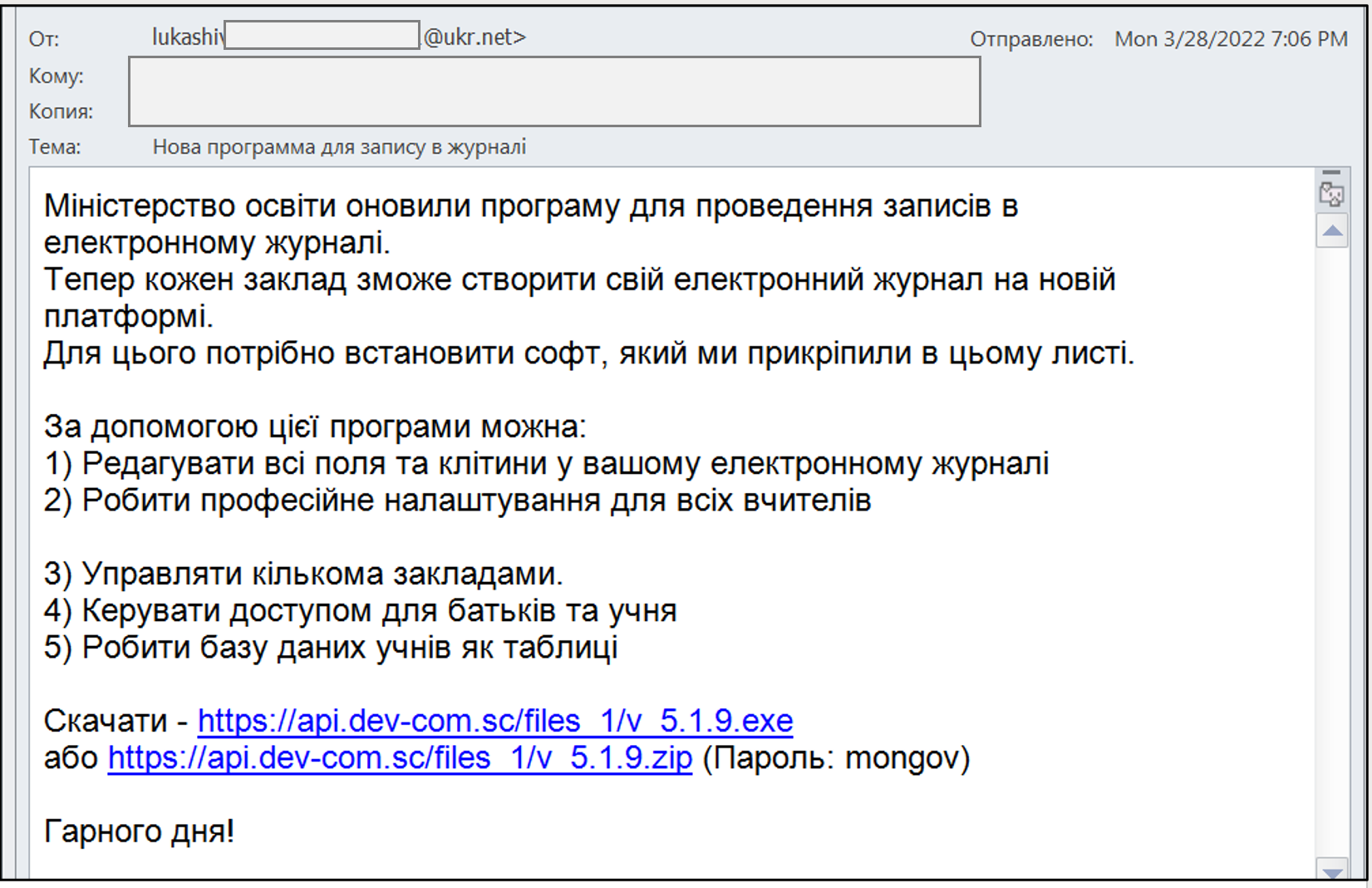The height and width of the screenshot is (888, 1372).
Task: Click the 'Гарного дня!' closing line
Action: (139, 831)
